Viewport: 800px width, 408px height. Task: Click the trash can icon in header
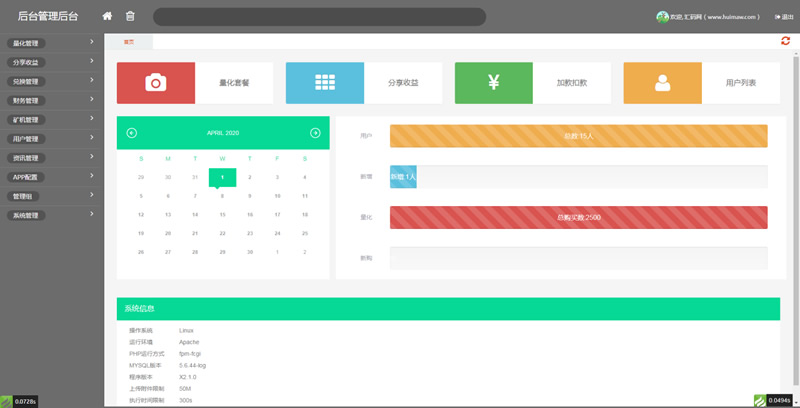[130, 16]
